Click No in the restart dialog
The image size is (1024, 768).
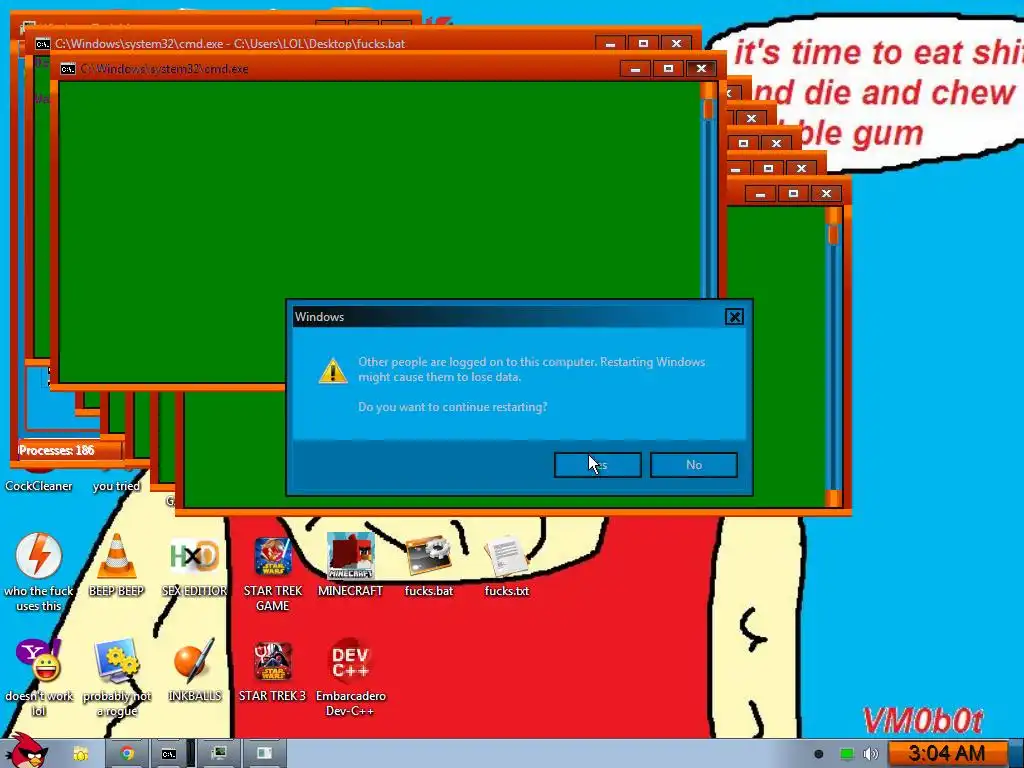tap(694, 465)
